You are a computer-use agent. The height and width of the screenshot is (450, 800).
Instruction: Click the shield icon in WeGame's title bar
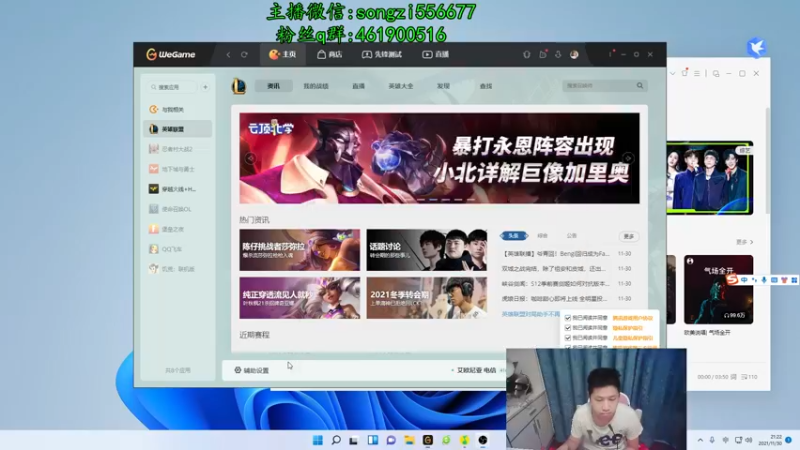pos(527,55)
